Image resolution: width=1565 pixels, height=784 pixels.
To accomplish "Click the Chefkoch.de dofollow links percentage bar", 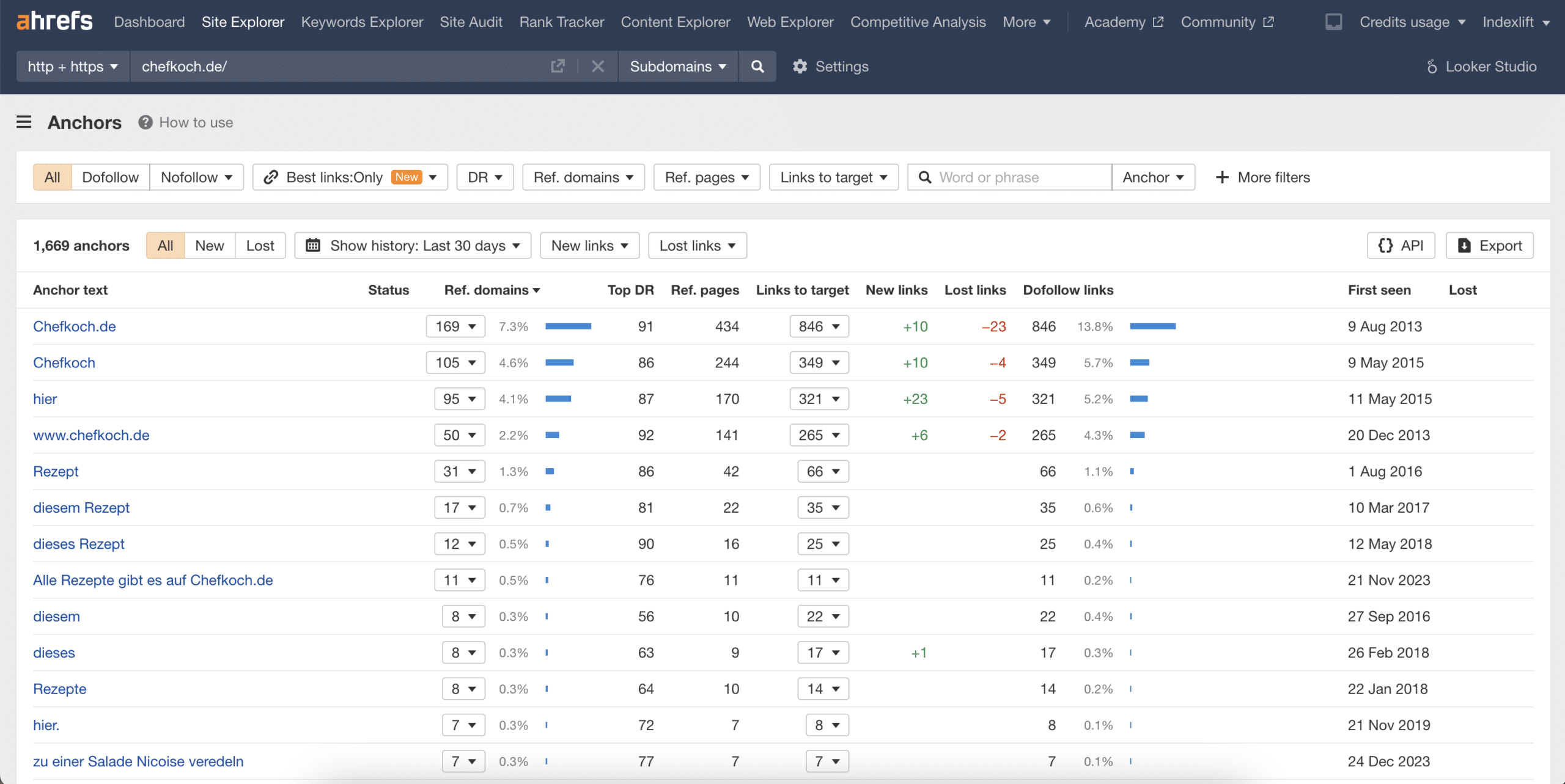I will click(x=1153, y=326).
